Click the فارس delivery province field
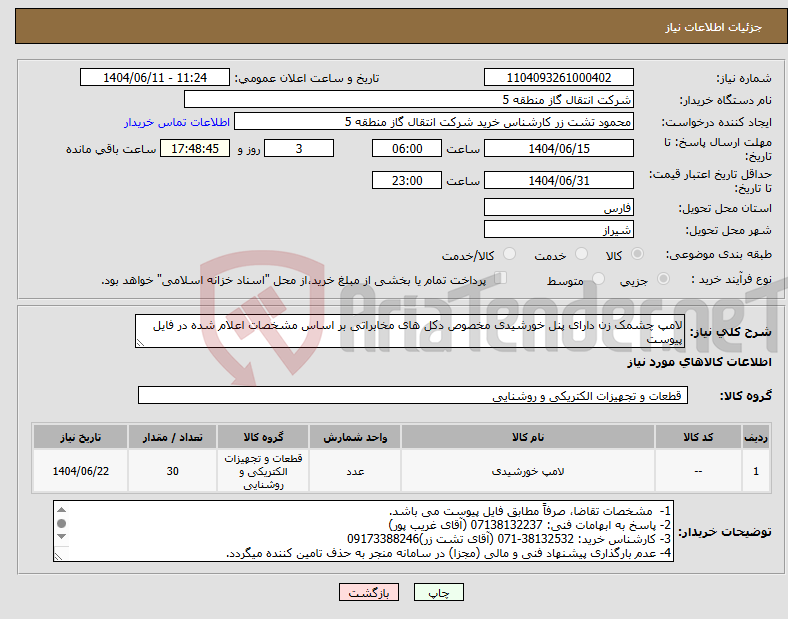The width and height of the screenshot is (788, 619). coord(558,208)
